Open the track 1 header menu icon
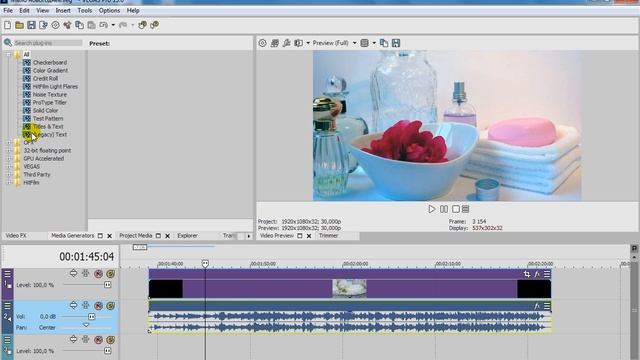The image size is (640, 360). coord(7,274)
